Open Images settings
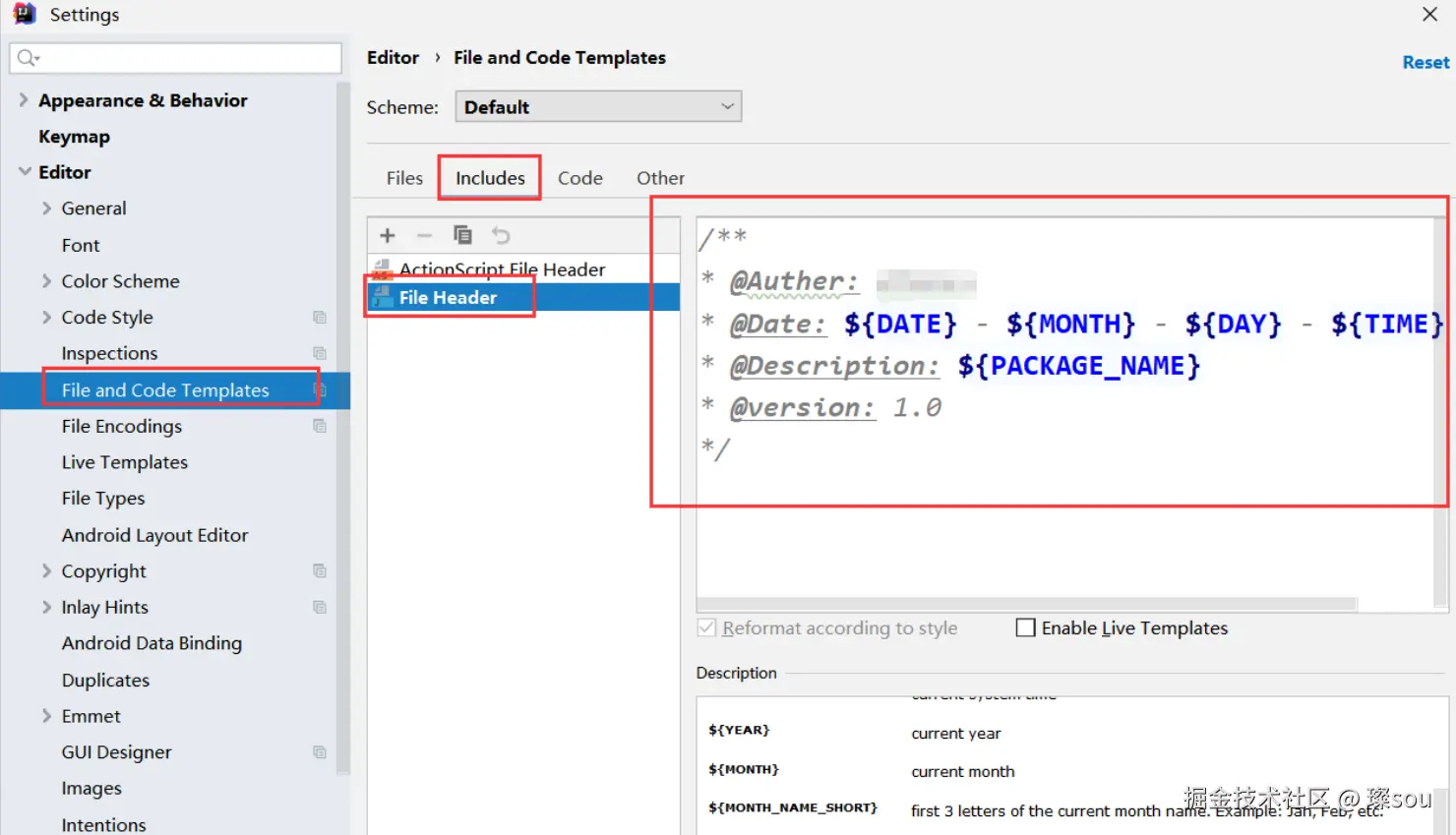 point(91,789)
